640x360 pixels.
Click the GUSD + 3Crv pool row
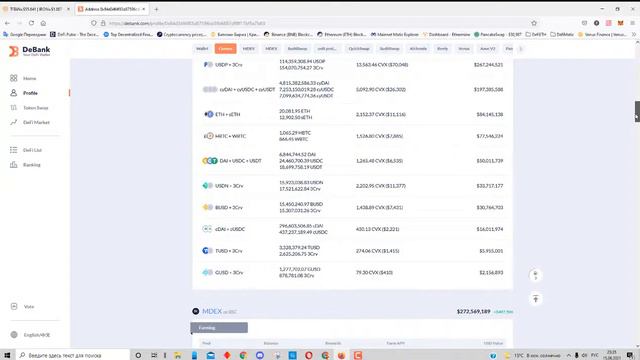[352, 272]
